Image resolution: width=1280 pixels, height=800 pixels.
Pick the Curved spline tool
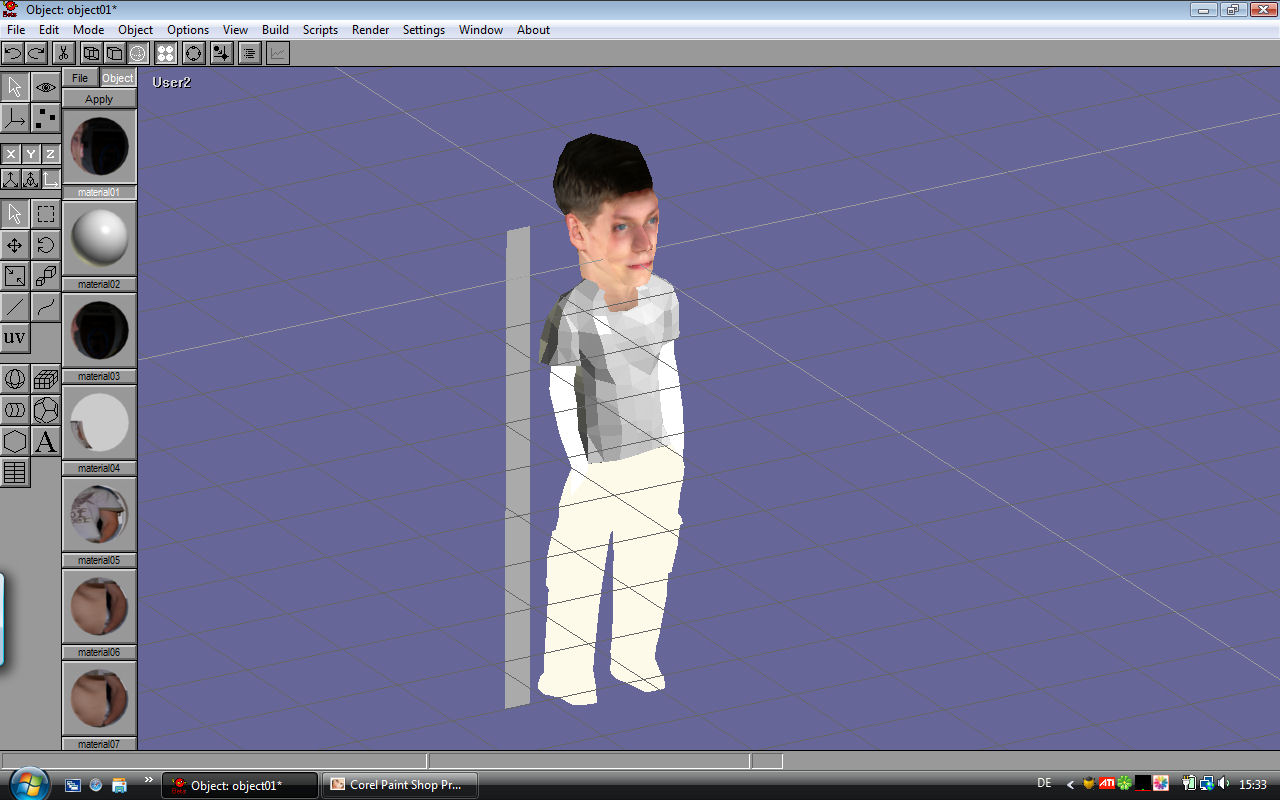pyautogui.click(x=45, y=307)
